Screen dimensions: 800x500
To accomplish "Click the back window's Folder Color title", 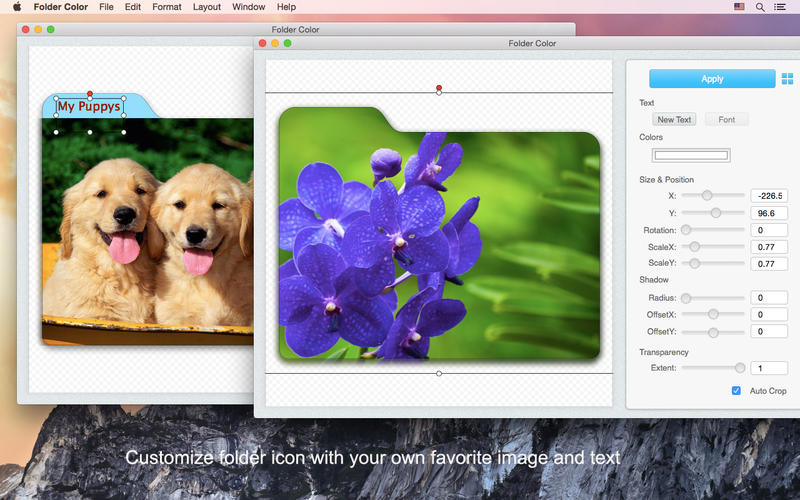I will click(x=295, y=30).
